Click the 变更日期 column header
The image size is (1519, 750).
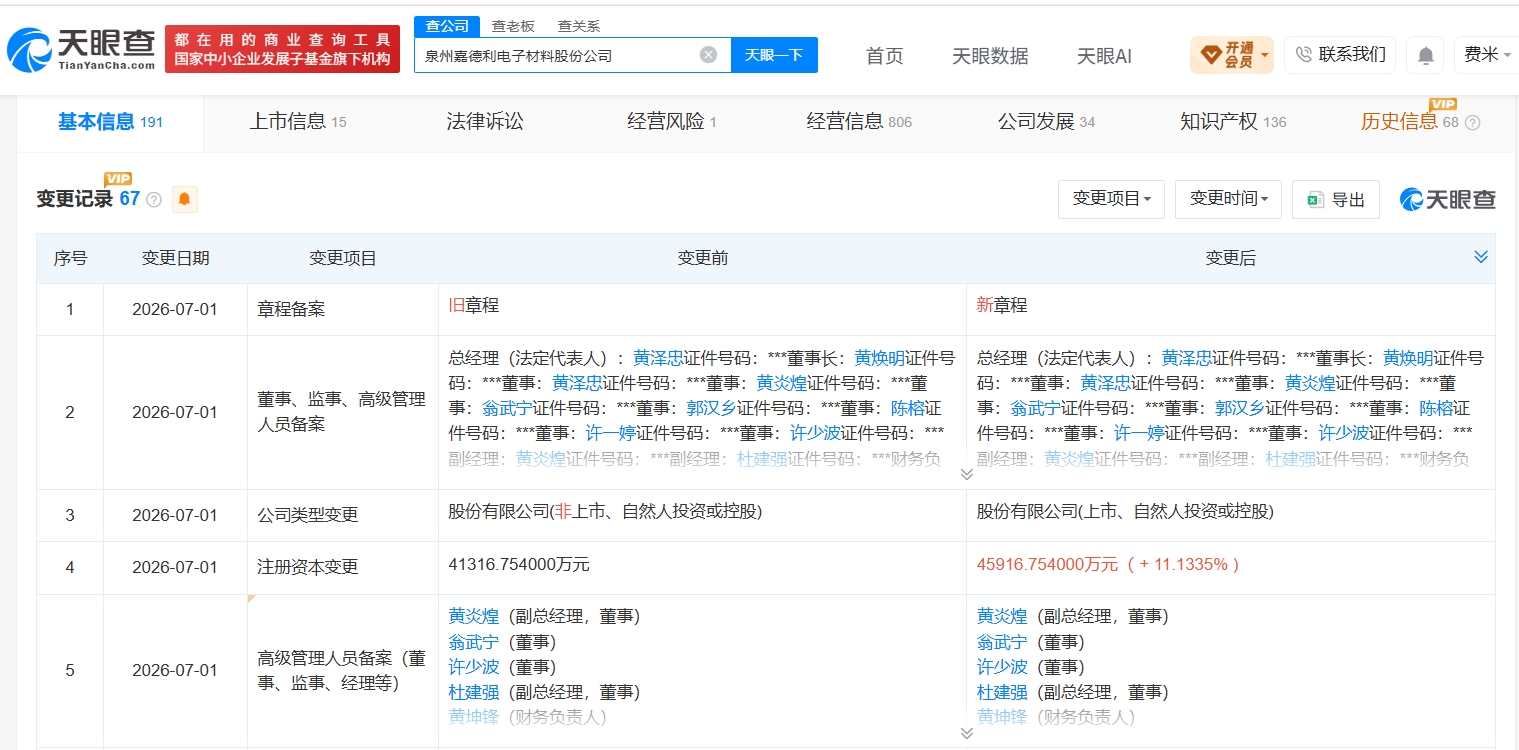(x=175, y=258)
